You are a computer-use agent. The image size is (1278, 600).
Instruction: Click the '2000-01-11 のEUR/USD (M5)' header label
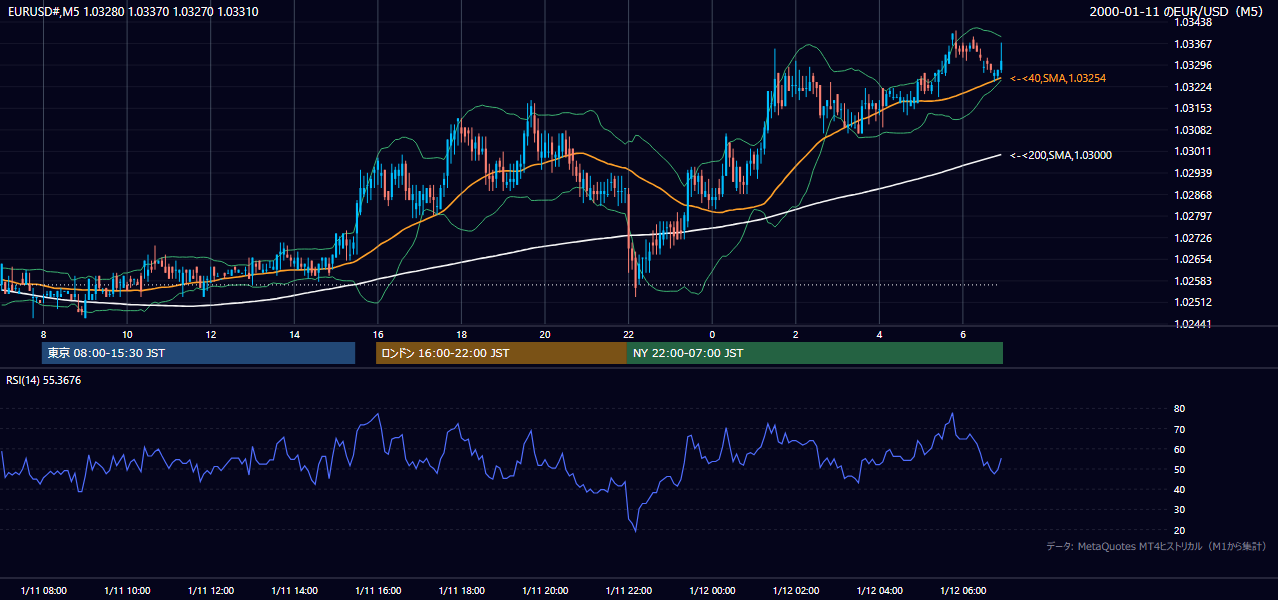coord(1178,12)
